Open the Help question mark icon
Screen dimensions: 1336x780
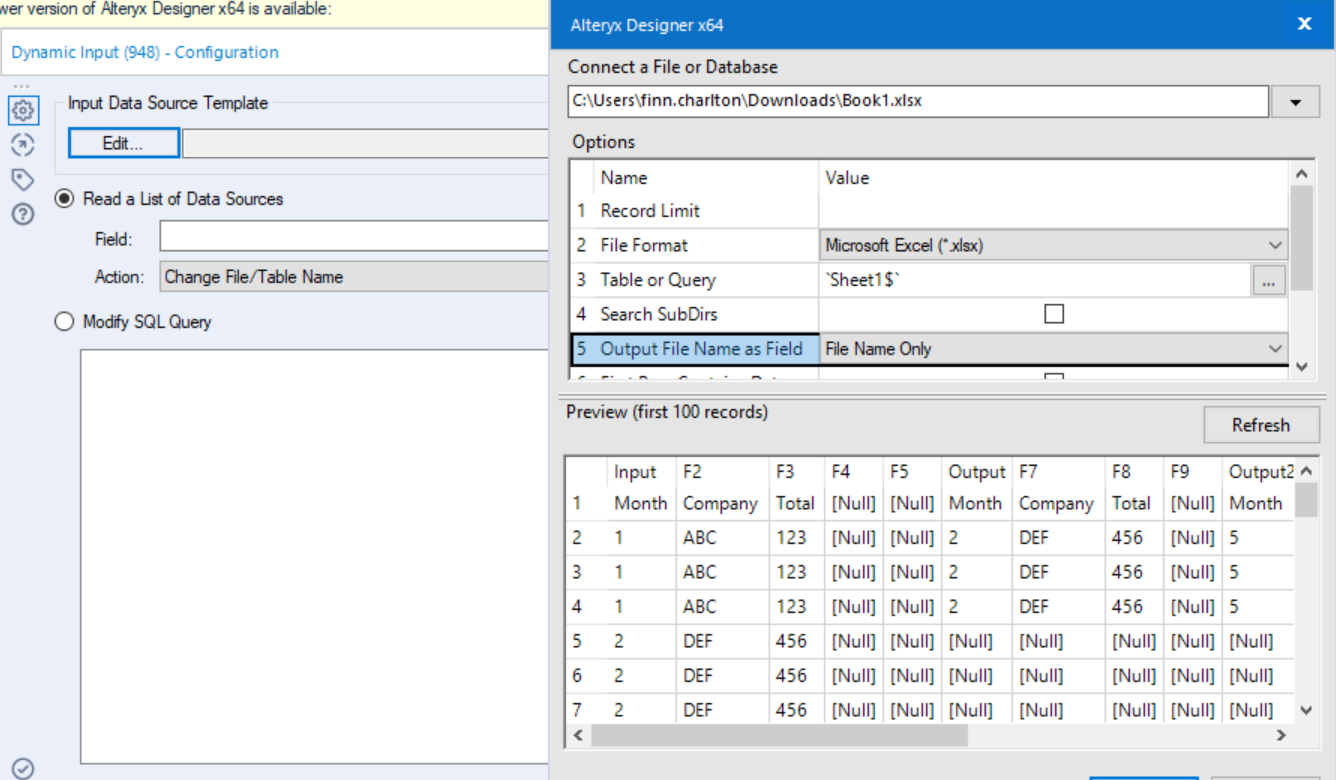point(23,214)
